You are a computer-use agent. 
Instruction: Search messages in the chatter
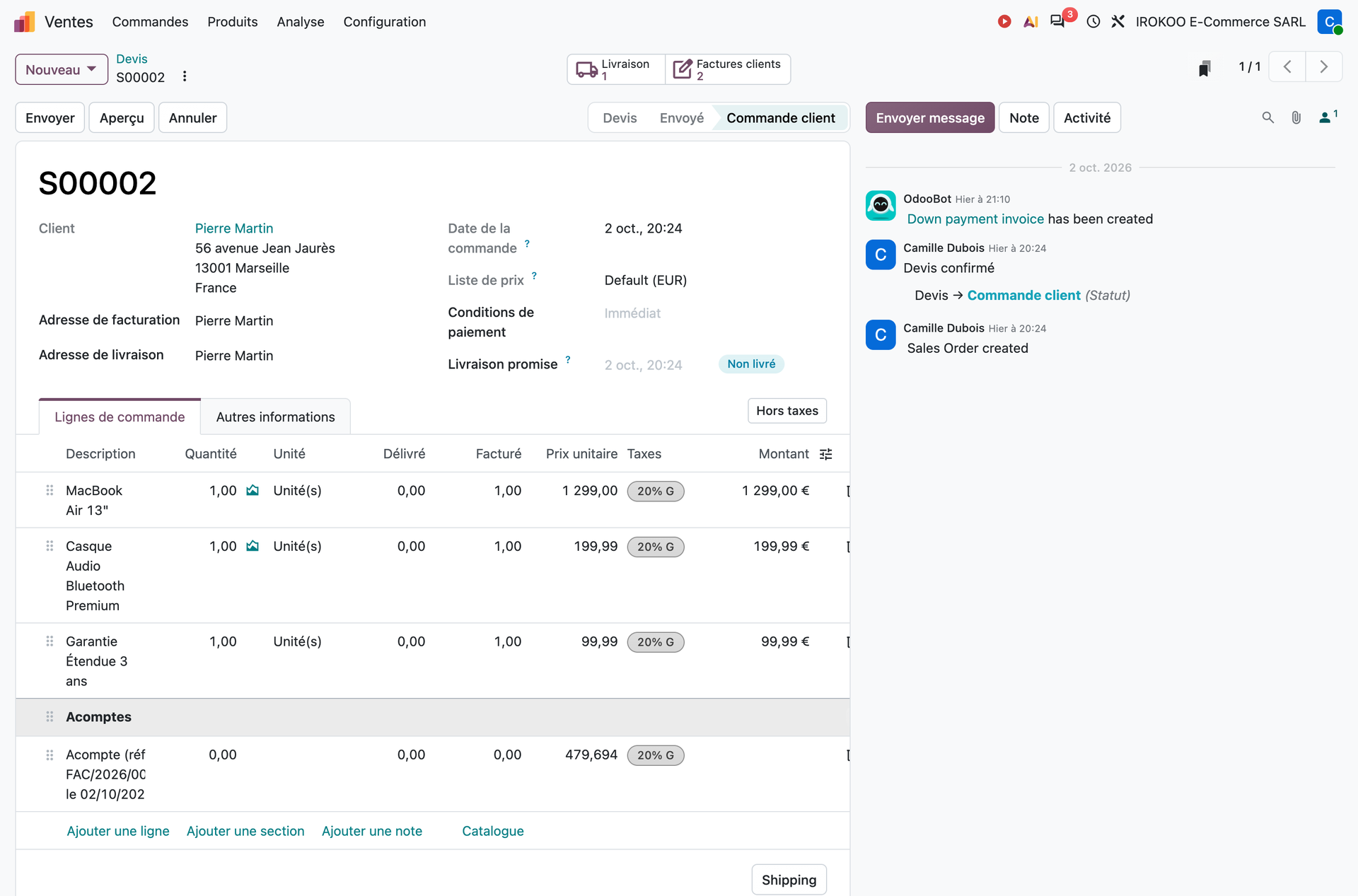coord(1268,118)
